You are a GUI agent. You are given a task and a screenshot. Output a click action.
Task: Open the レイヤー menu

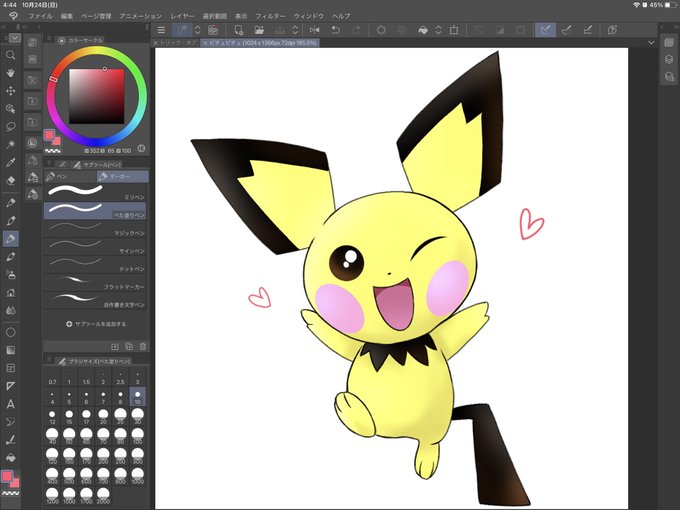pos(182,16)
